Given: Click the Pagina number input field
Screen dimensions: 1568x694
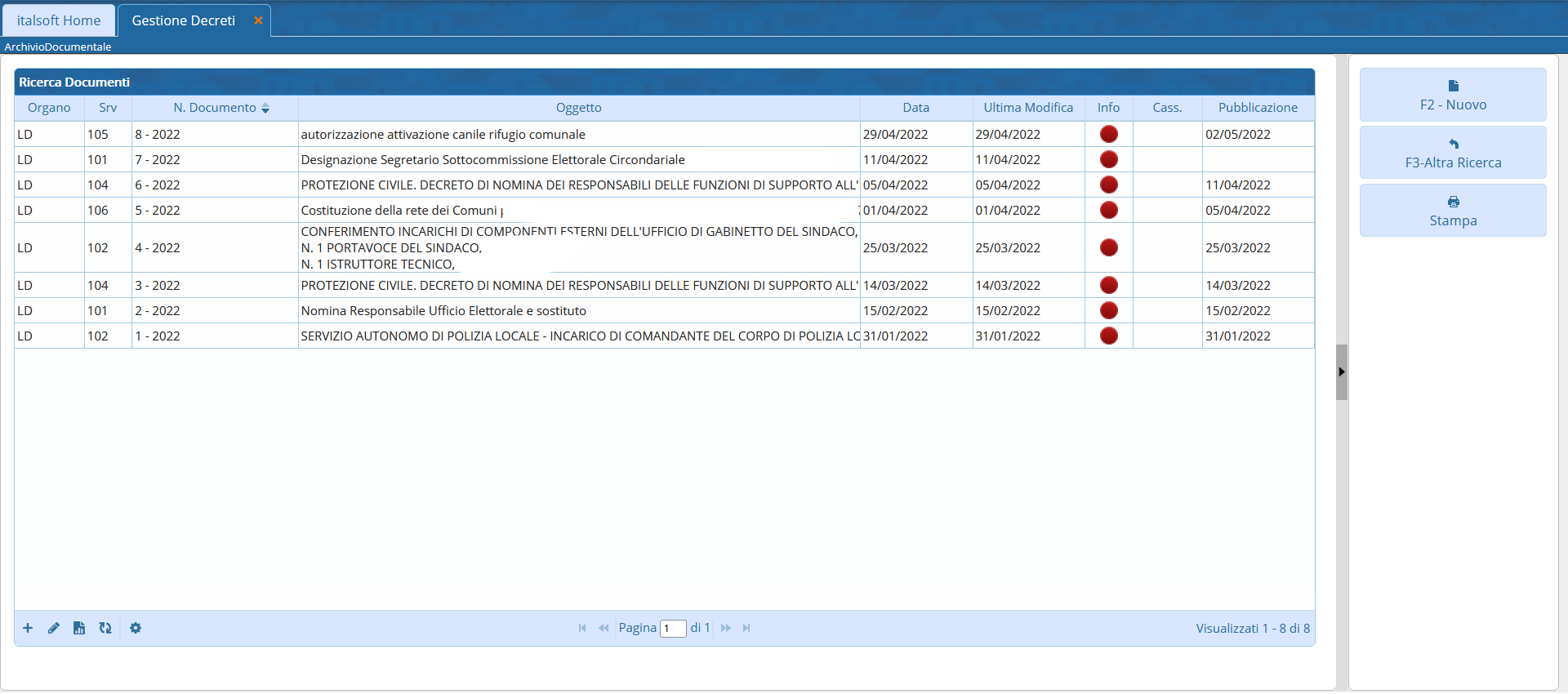Looking at the screenshot, I should (x=673, y=629).
